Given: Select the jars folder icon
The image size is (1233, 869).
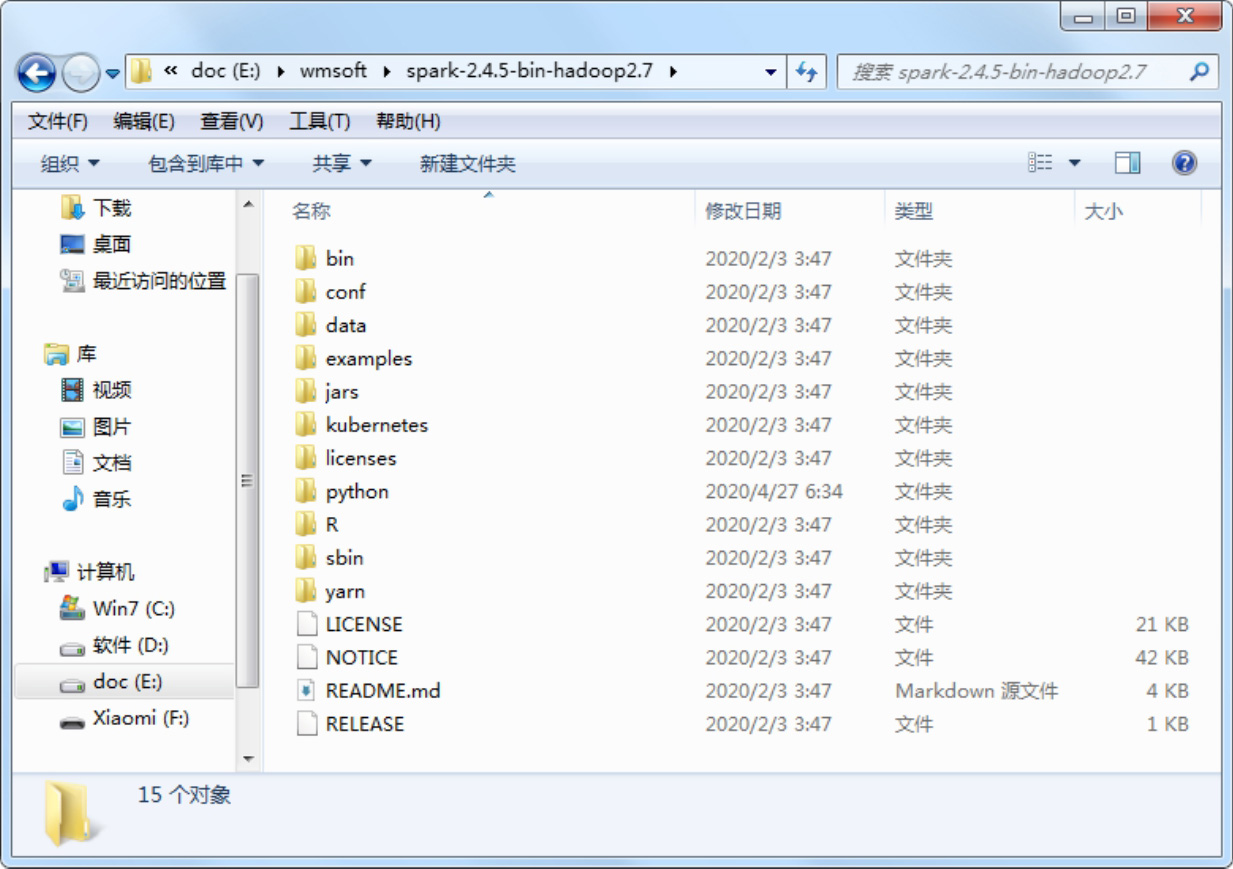Looking at the screenshot, I should [306, 391].
